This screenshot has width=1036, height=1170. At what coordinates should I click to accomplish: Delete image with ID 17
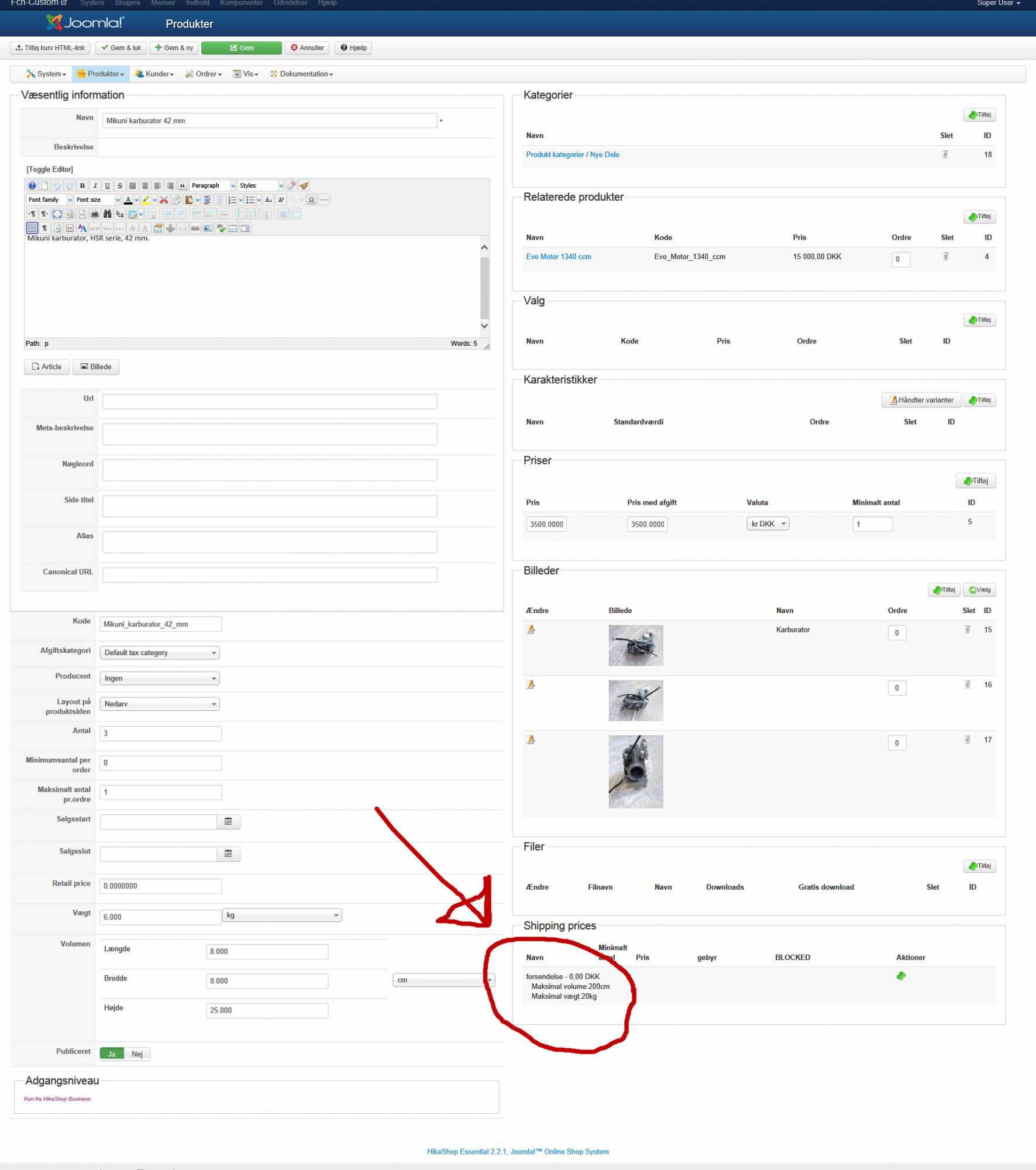coord(967,739)
